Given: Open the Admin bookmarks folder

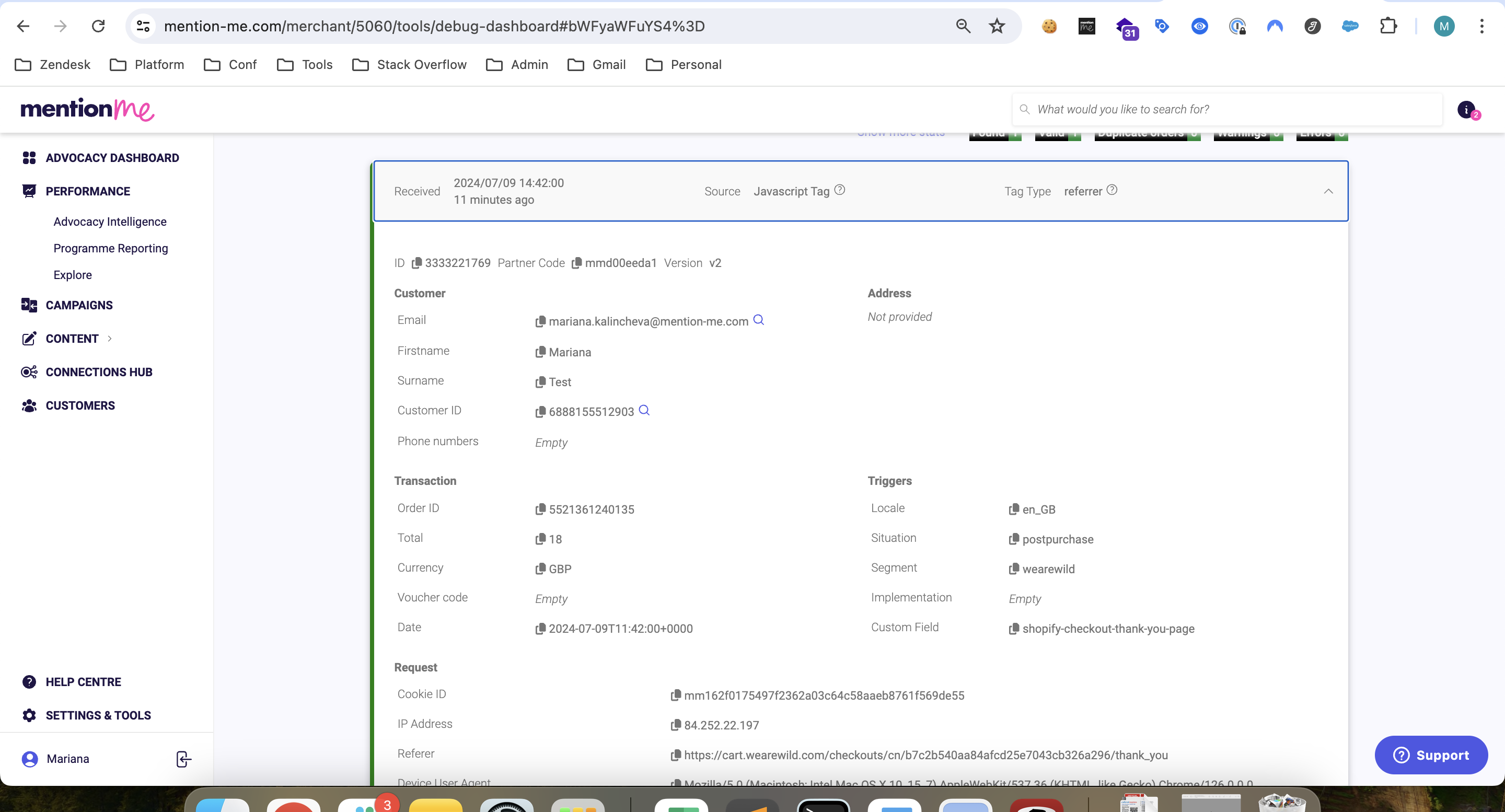Looking at the screenshot, I should 517,65.
